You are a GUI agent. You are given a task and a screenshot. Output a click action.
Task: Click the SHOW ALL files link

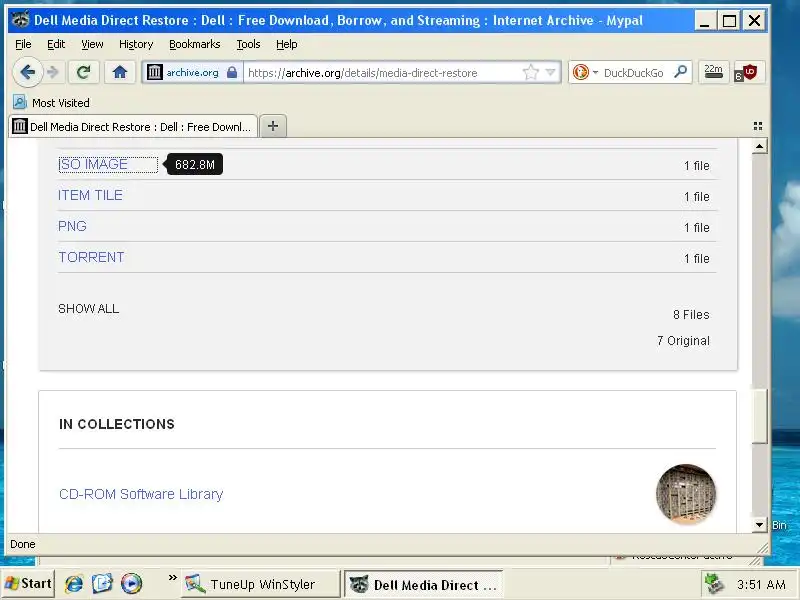[x=89, y=309]
